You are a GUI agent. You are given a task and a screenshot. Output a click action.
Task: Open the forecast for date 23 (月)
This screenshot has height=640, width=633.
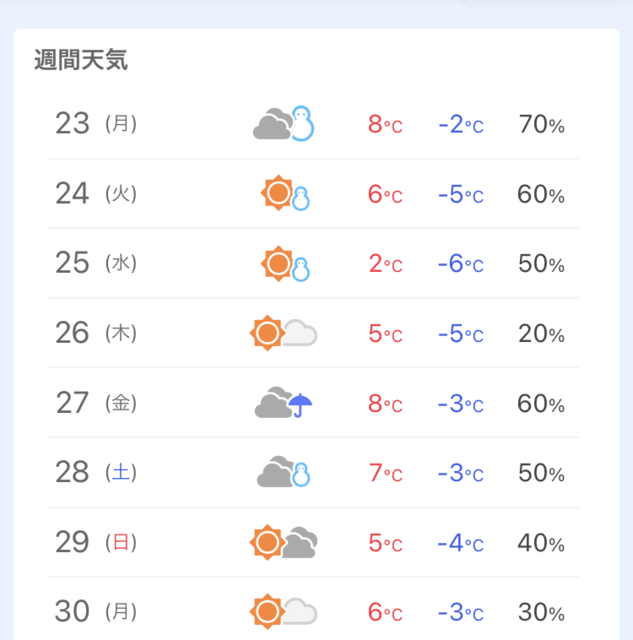coord(96,124)
